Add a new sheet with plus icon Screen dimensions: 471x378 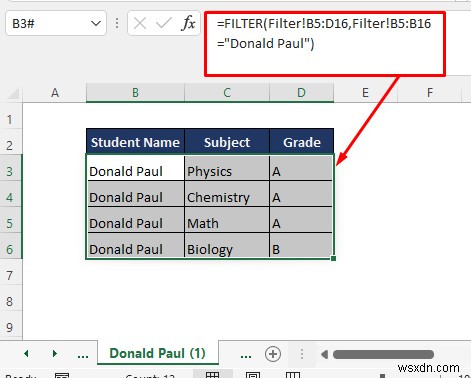(273, 354)
